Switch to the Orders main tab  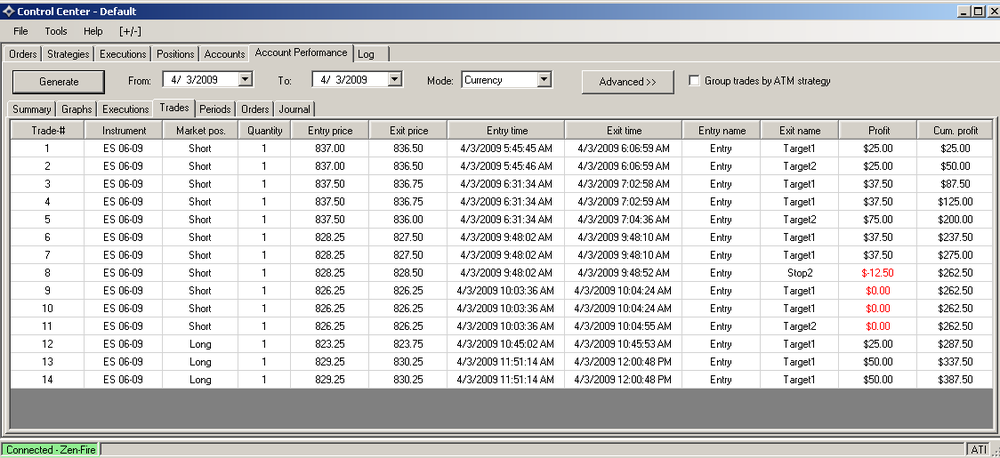[x=23, y=54]
